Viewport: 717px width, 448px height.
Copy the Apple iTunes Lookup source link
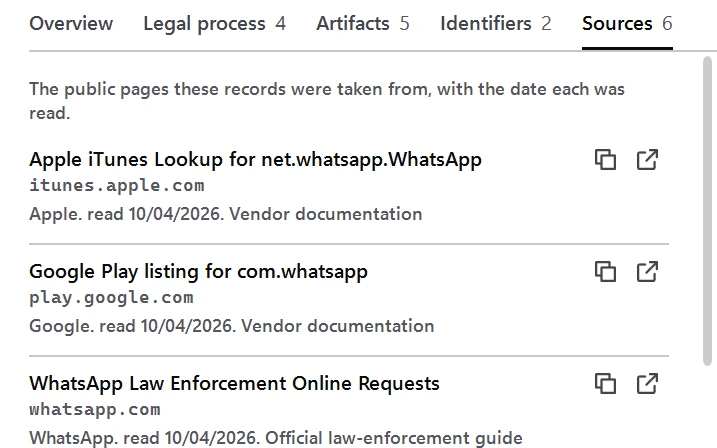tap(605, 160)
